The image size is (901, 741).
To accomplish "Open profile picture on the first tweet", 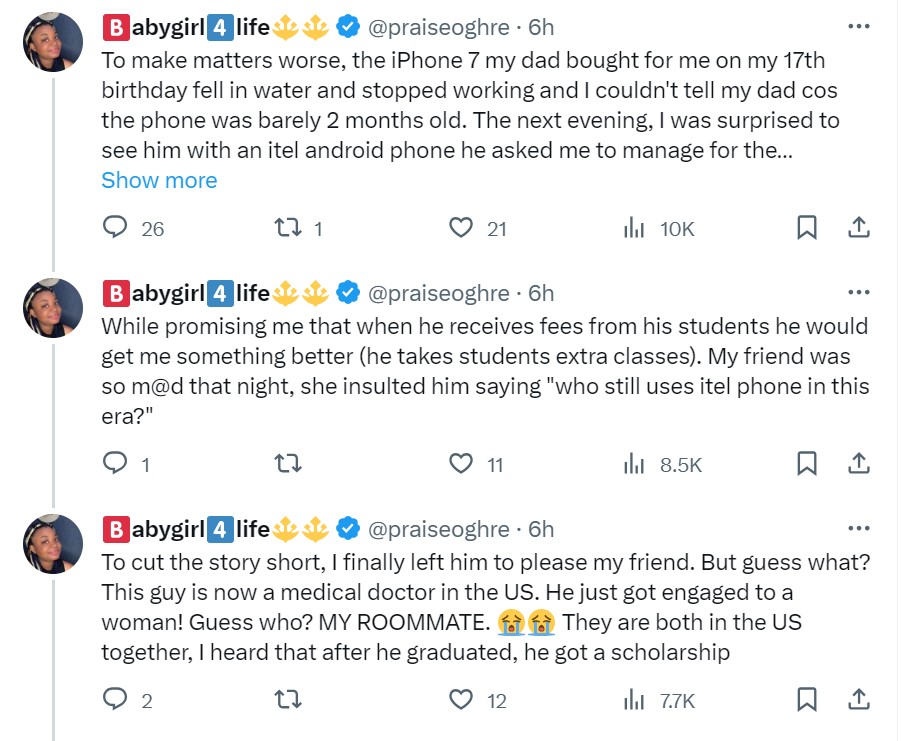I will tap(52, 42).
